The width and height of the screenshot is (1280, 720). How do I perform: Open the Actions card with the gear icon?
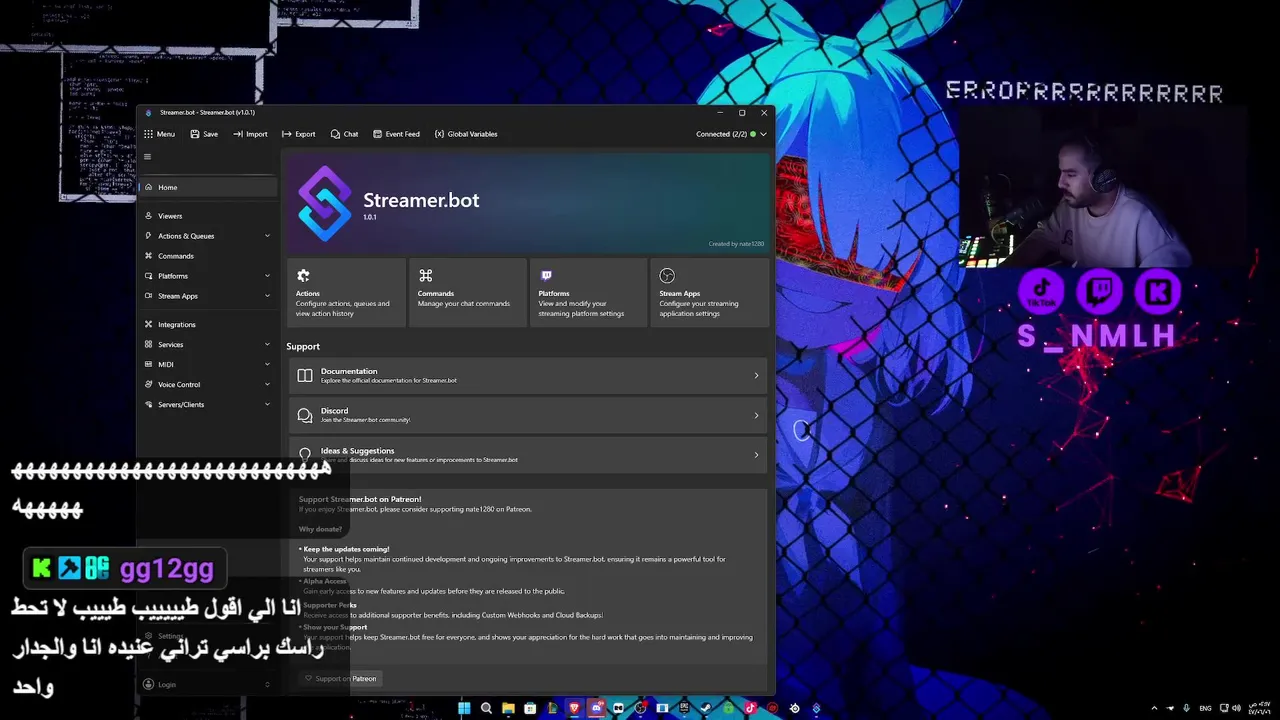[346, 293]
